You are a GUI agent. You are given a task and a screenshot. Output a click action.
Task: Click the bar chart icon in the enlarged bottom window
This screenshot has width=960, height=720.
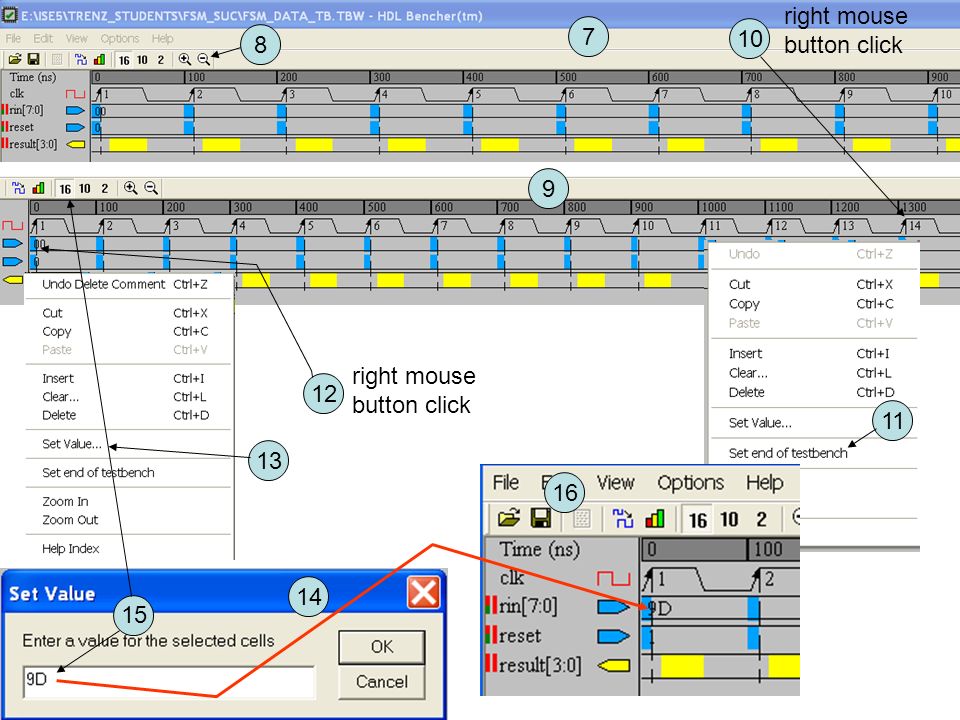click(x=654, y=519)
